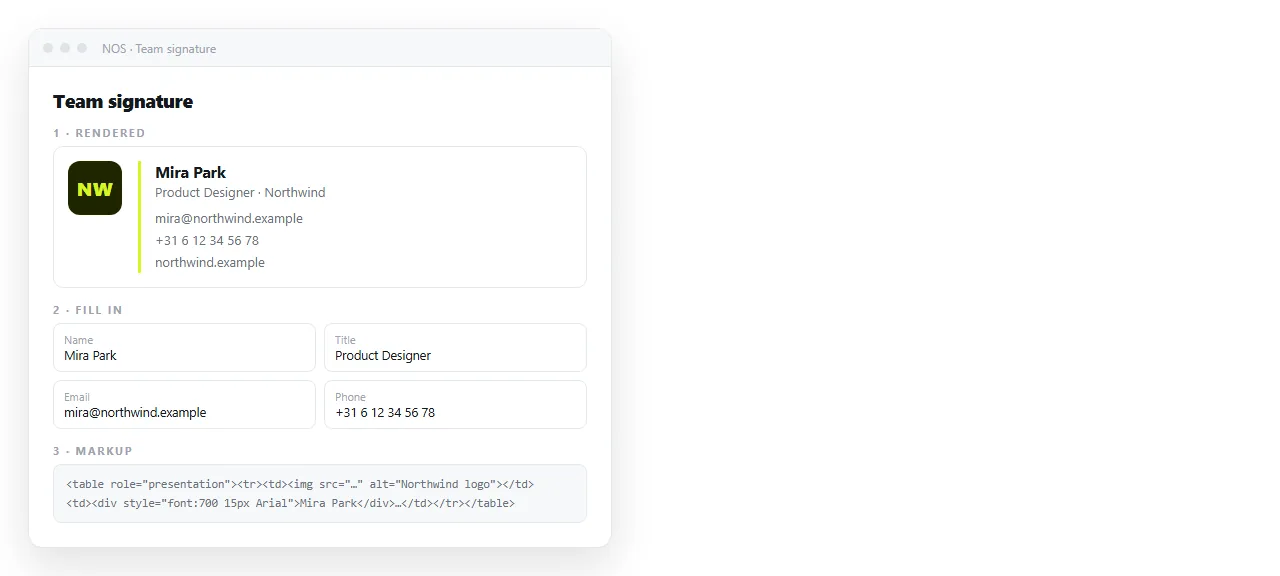
Task: Click the NOS · Team signature window title
Action: coord(159,48)
